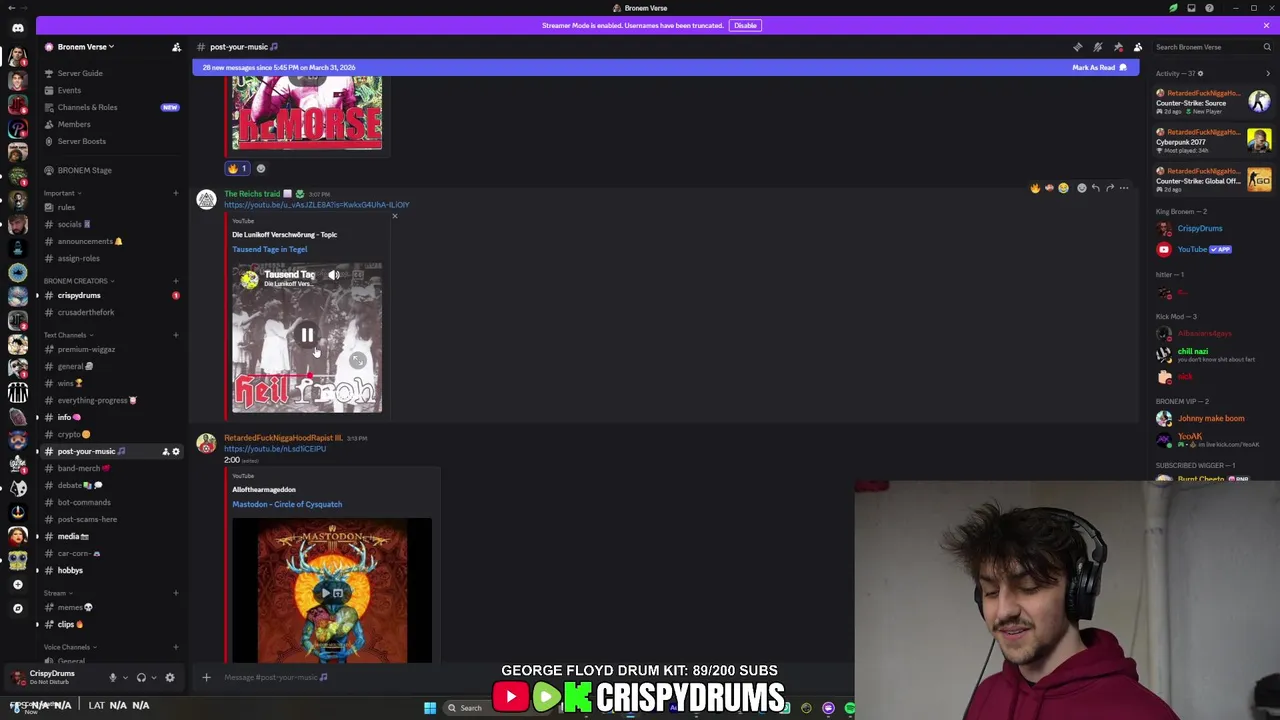The image size is (1280, 720).
Task: Click the forward arrow on hovered message
Action: (1109, 188)
